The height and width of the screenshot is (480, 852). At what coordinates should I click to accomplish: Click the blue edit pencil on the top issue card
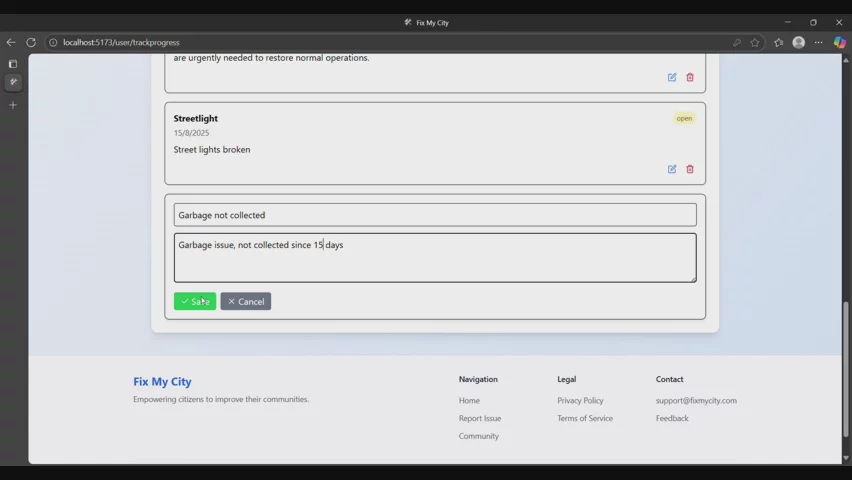coord(672,77)
